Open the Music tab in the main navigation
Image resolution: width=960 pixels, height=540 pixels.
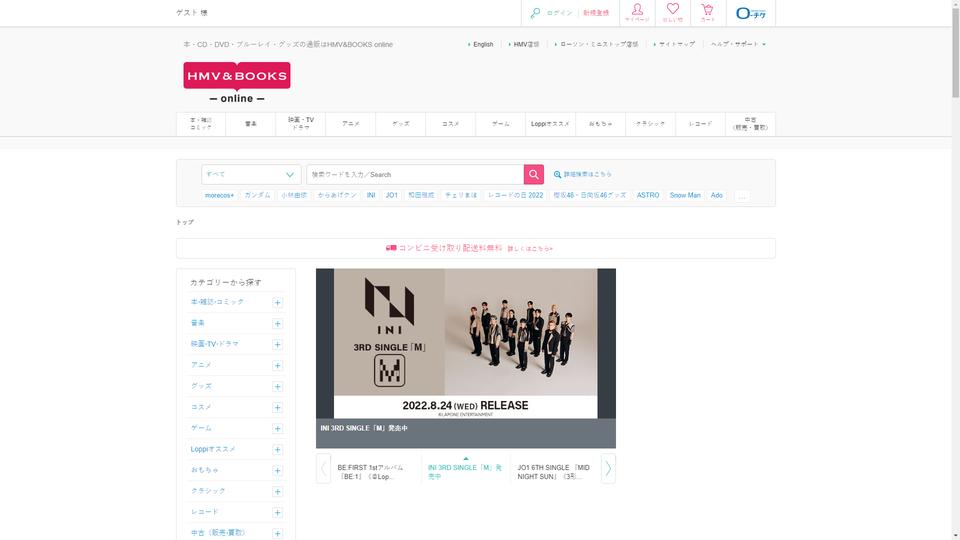[251, 124]
